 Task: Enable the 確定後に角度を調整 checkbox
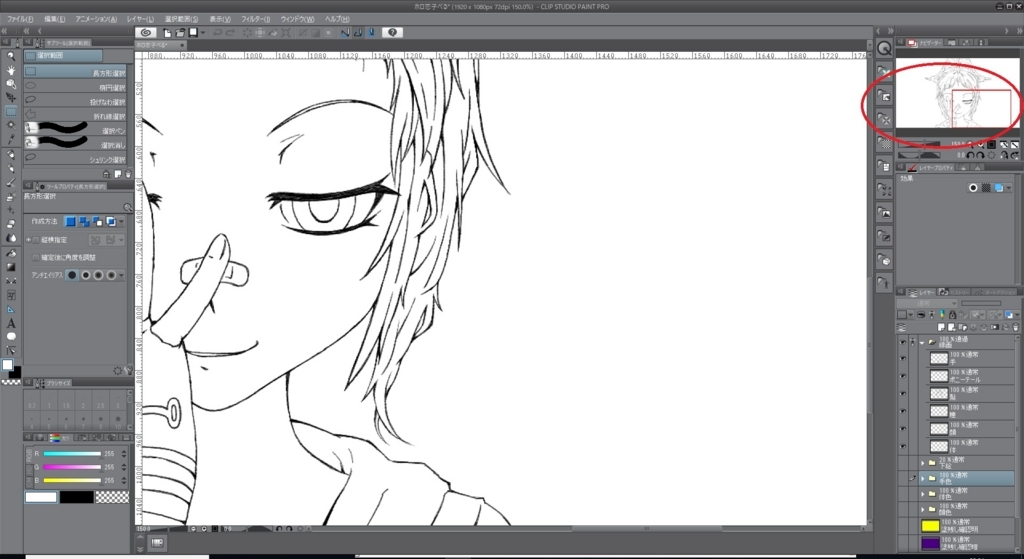36,257
